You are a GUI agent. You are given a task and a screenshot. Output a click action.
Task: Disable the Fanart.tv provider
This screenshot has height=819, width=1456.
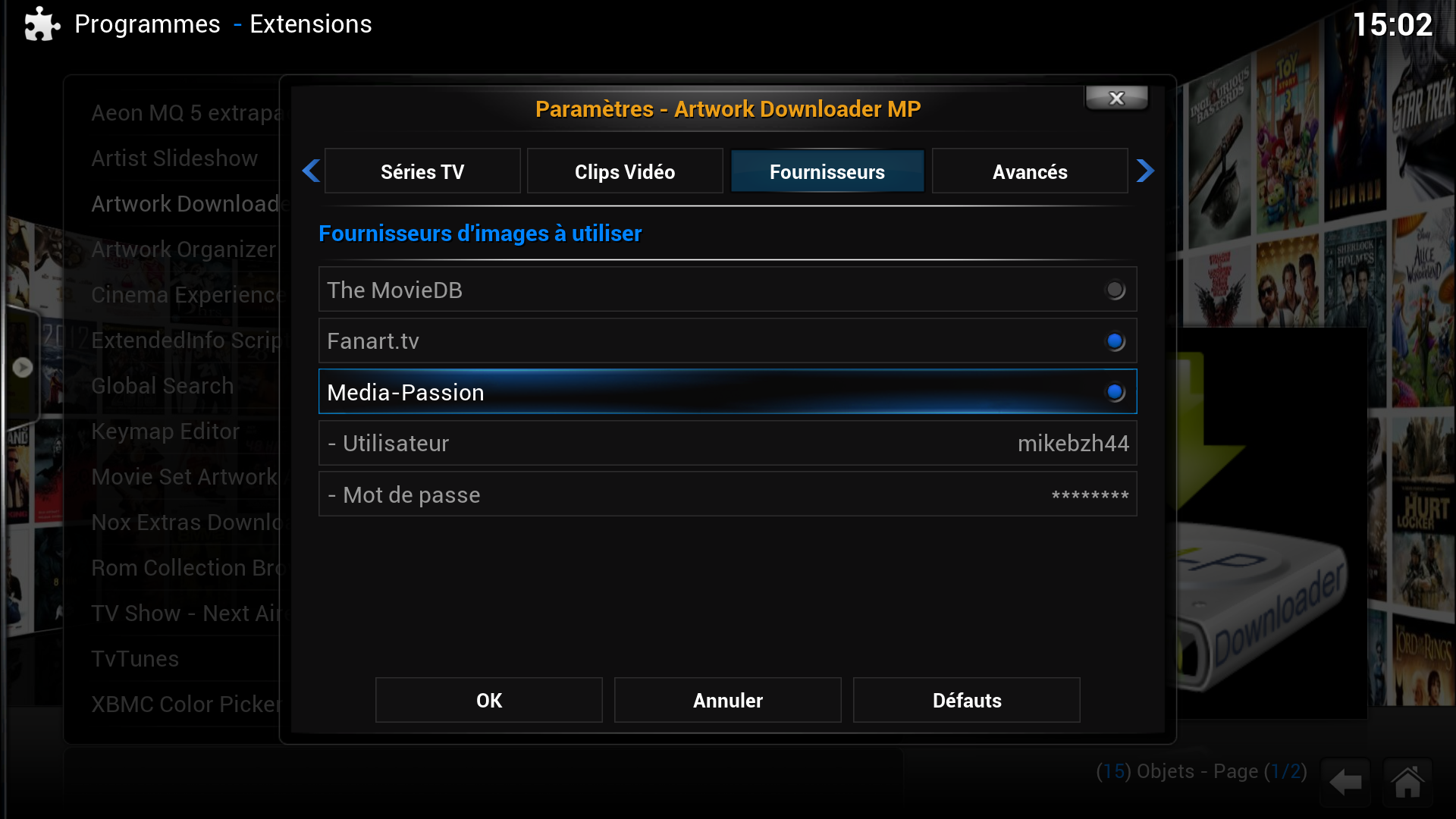pos(727,340)
